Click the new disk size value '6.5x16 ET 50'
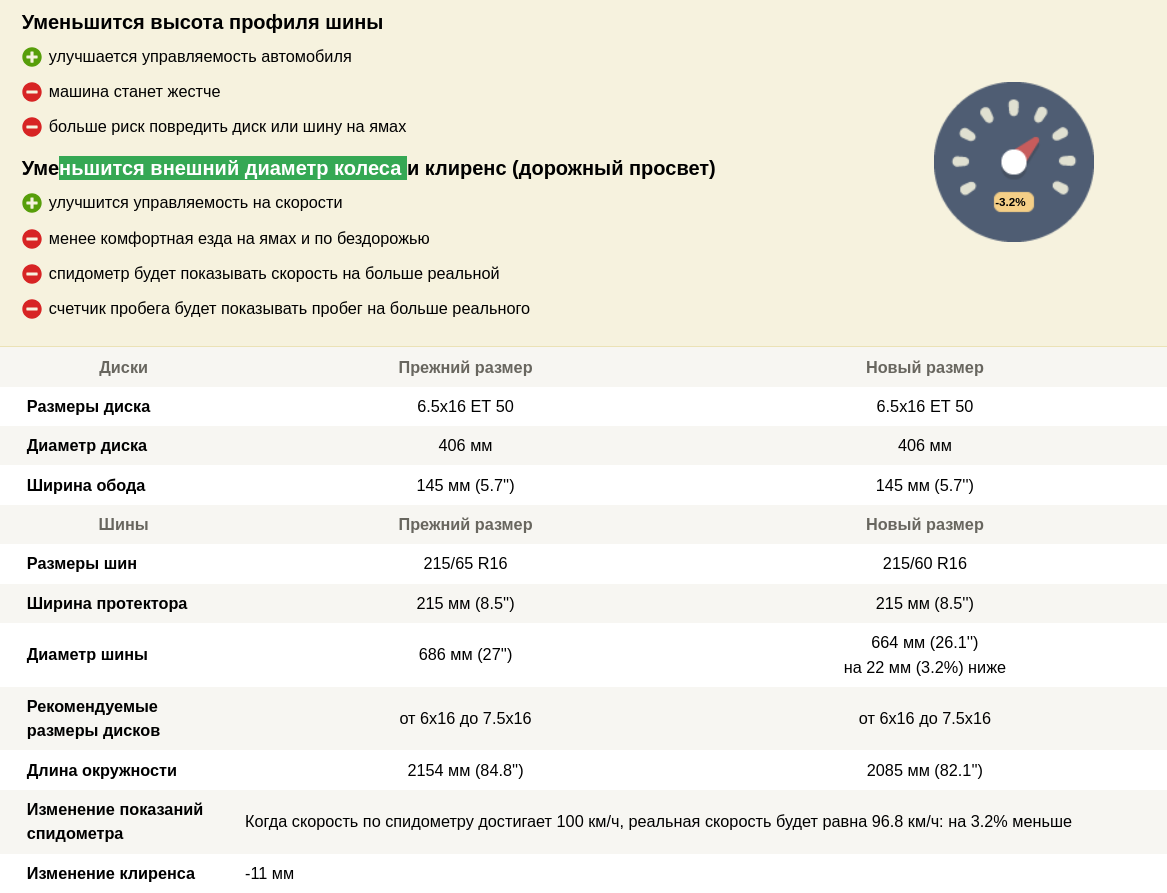This screenshot has height=893, width=1167. [x=924, y=406]
